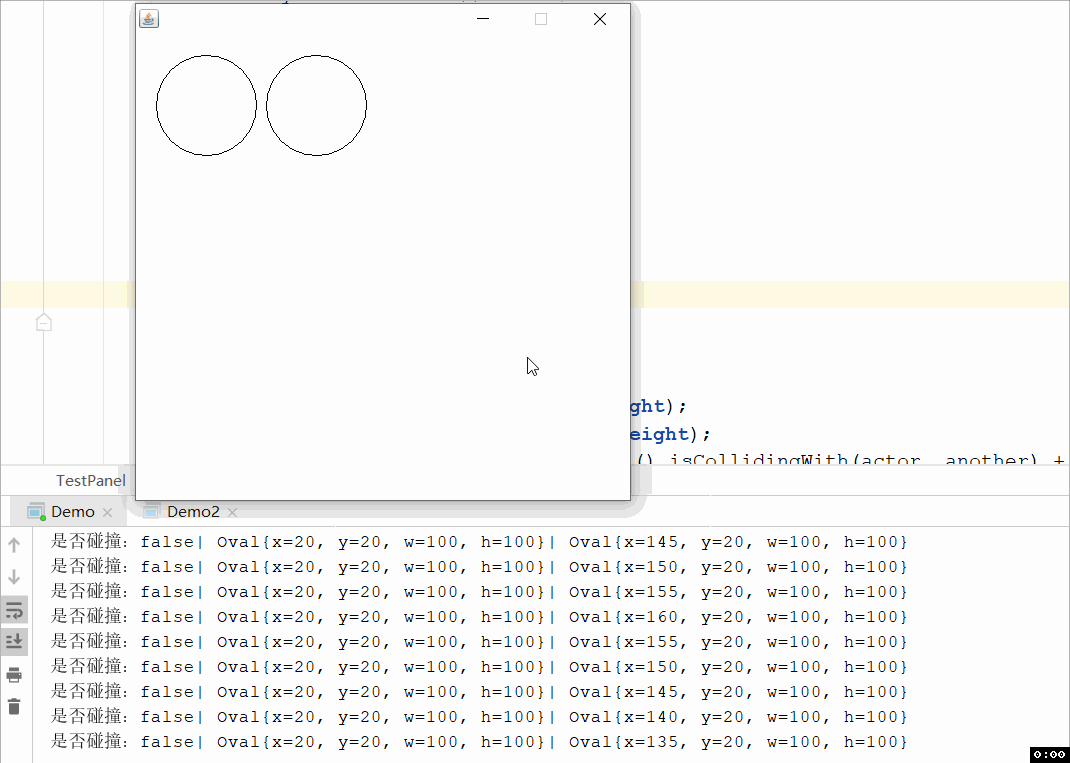Click the up arrow icon in console toolbar
The width and height of the screenshot is (1070, 763).
tap(14, 545)
